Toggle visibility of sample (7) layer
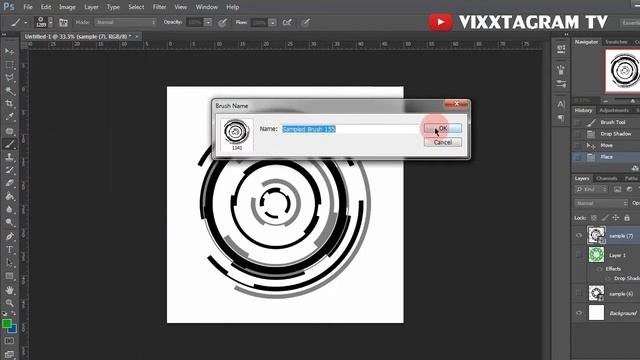The image size is (640, 360). [579, 236]
